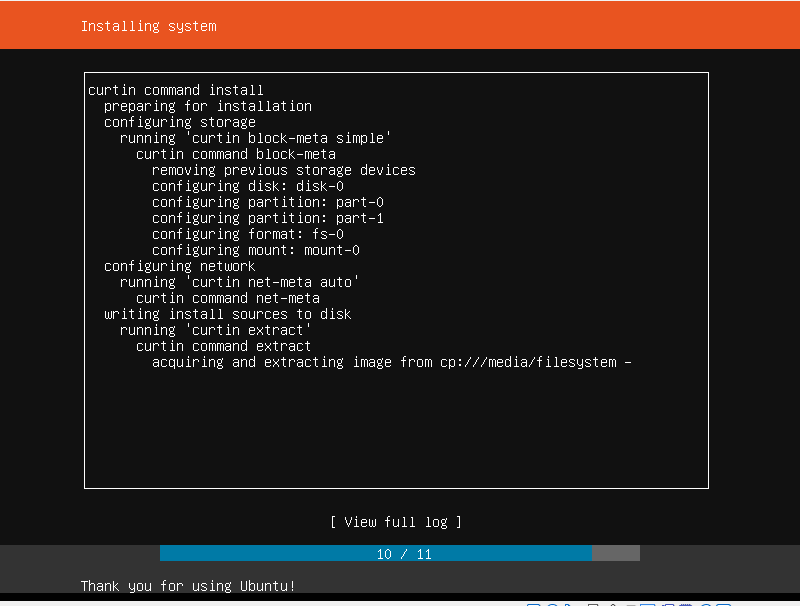Click the 'curtin command extract' line
Screen dimensions: 800x606
pyautogui.click(x=223, y=346)
